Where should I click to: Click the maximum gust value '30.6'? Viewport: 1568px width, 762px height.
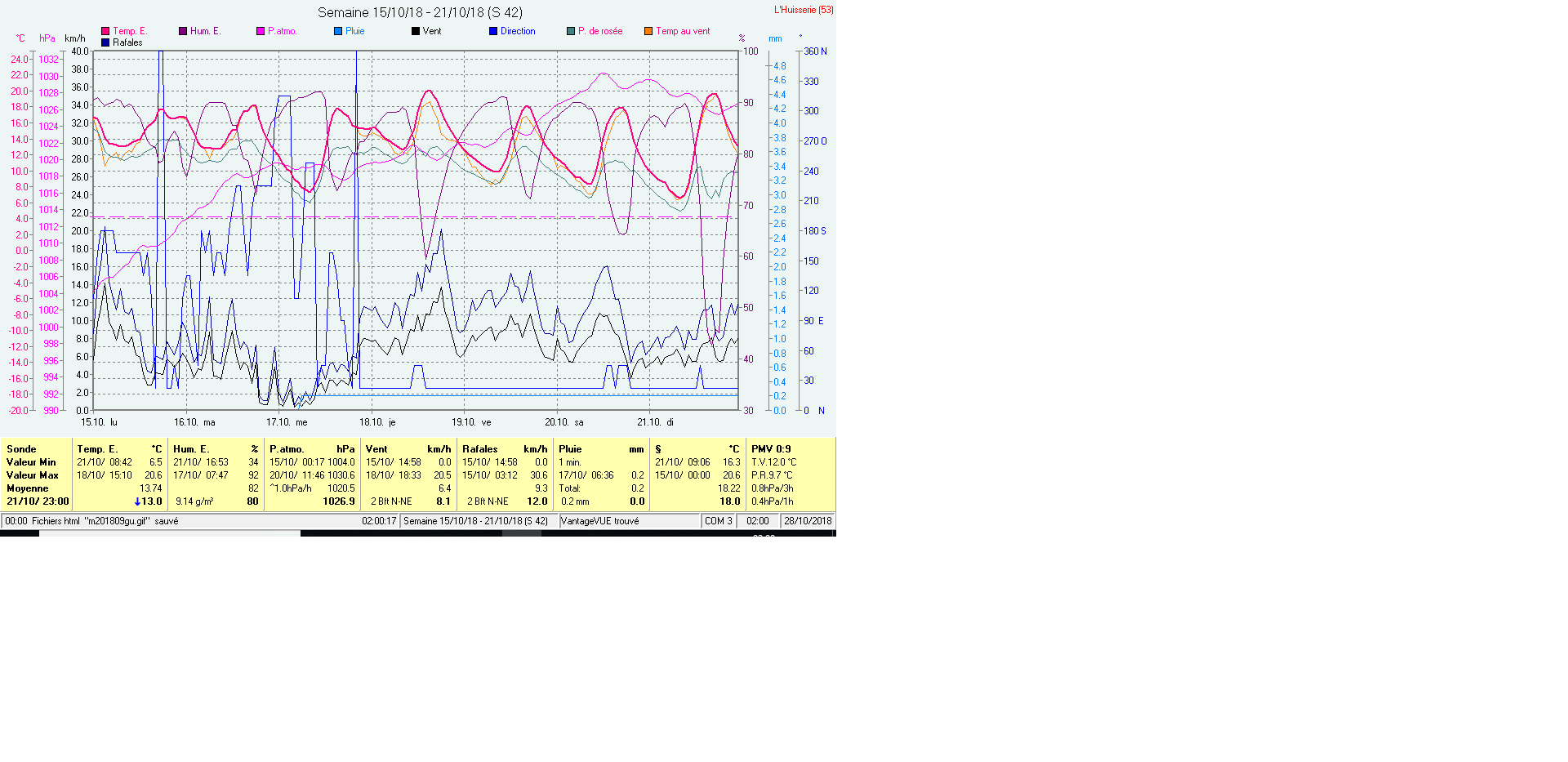pos(539,475)
